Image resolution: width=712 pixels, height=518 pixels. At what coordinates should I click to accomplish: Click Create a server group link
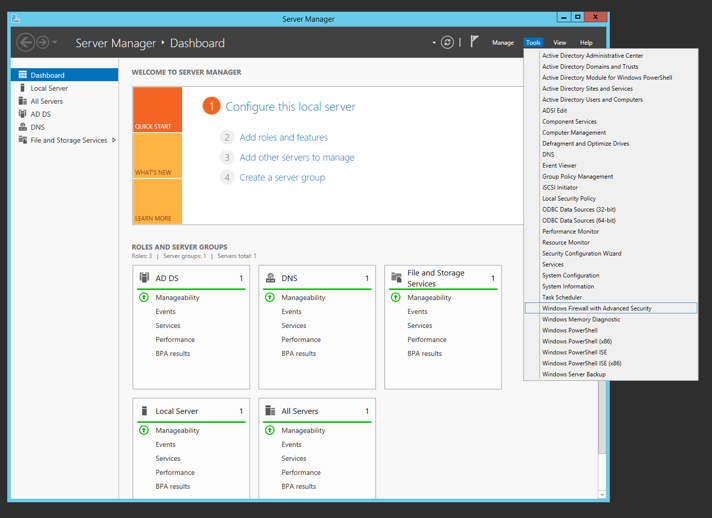click(x=282, y=177)
